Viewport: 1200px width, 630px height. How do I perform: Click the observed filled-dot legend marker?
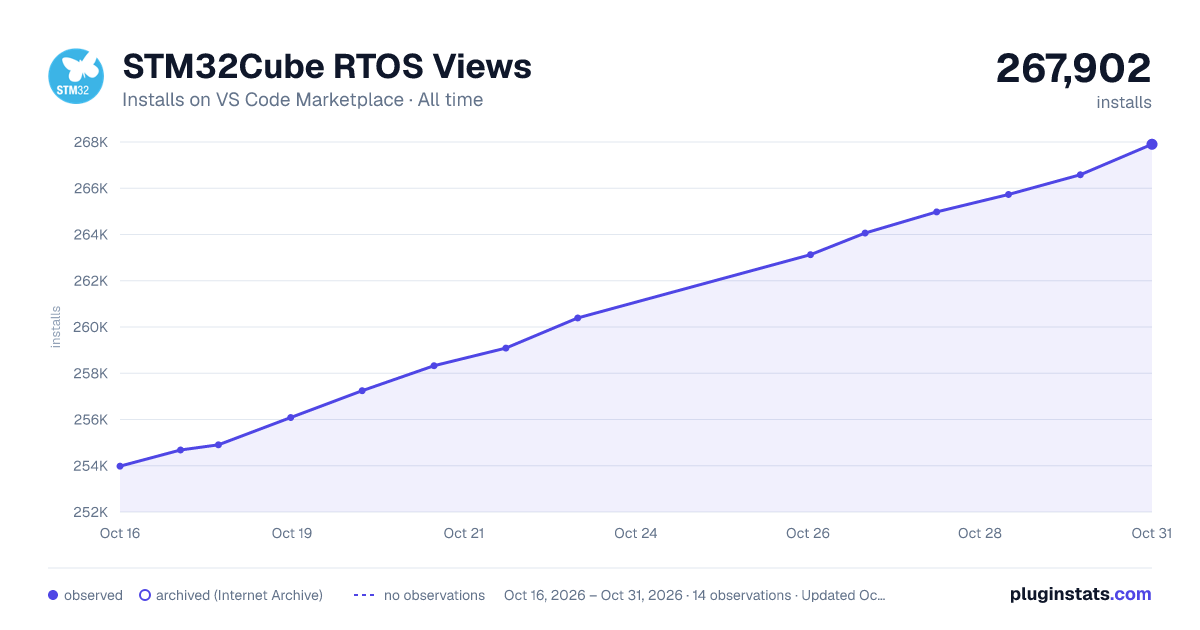[x=53, y=595]
